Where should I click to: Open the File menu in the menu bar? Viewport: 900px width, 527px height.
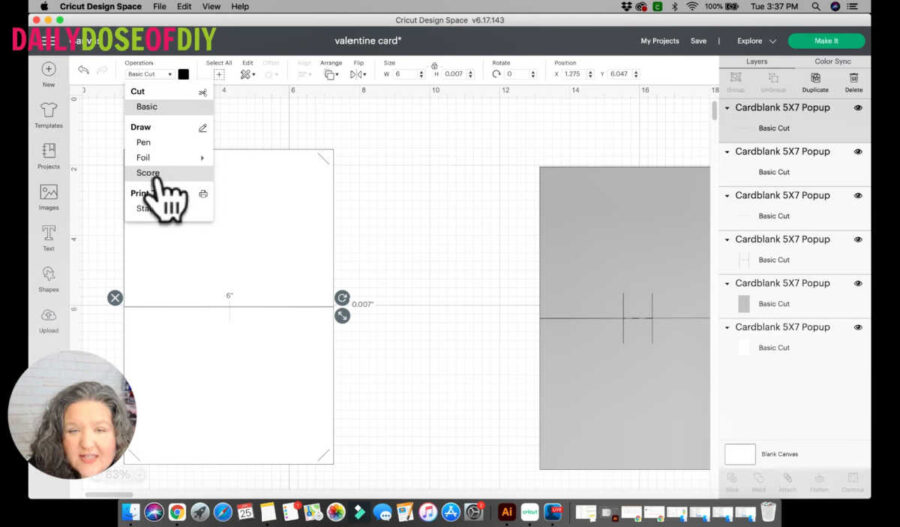[160, 7]
